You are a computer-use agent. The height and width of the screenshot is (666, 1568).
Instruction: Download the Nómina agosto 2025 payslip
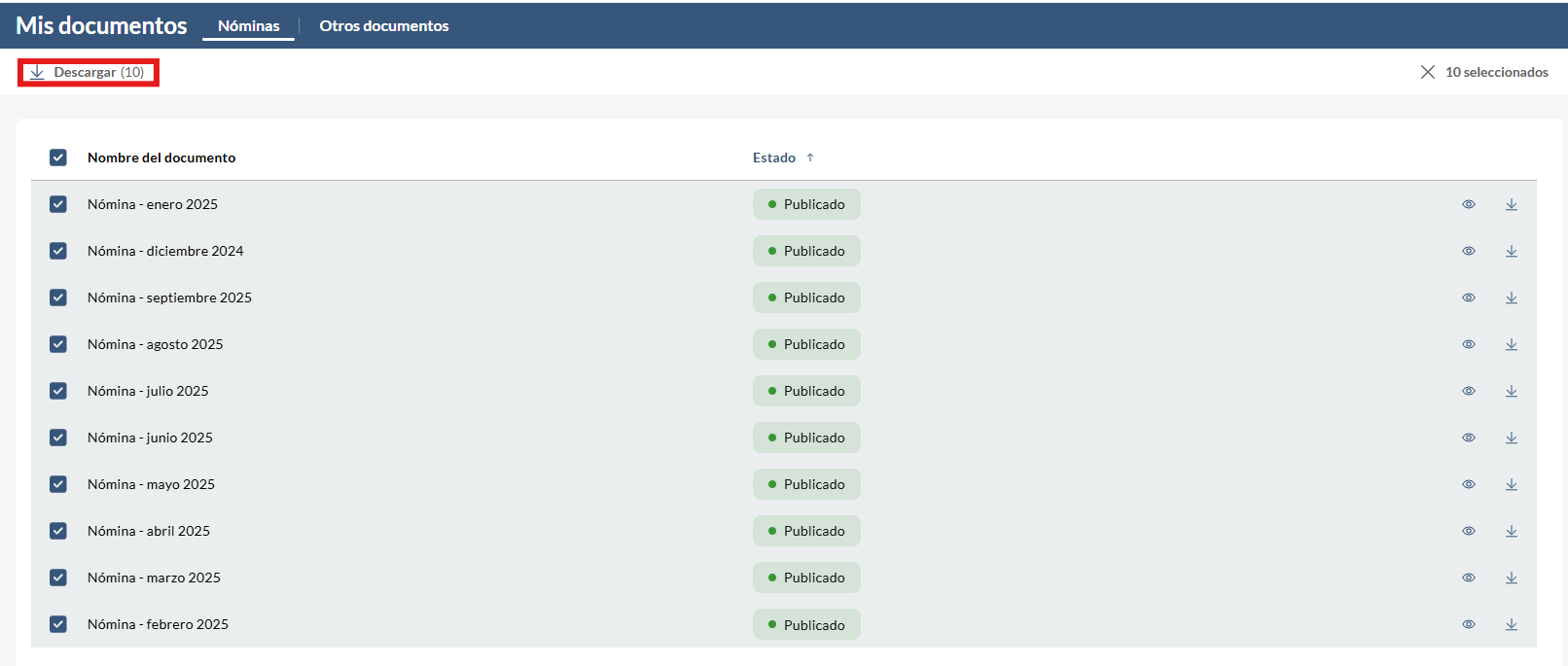(1512, 344)
